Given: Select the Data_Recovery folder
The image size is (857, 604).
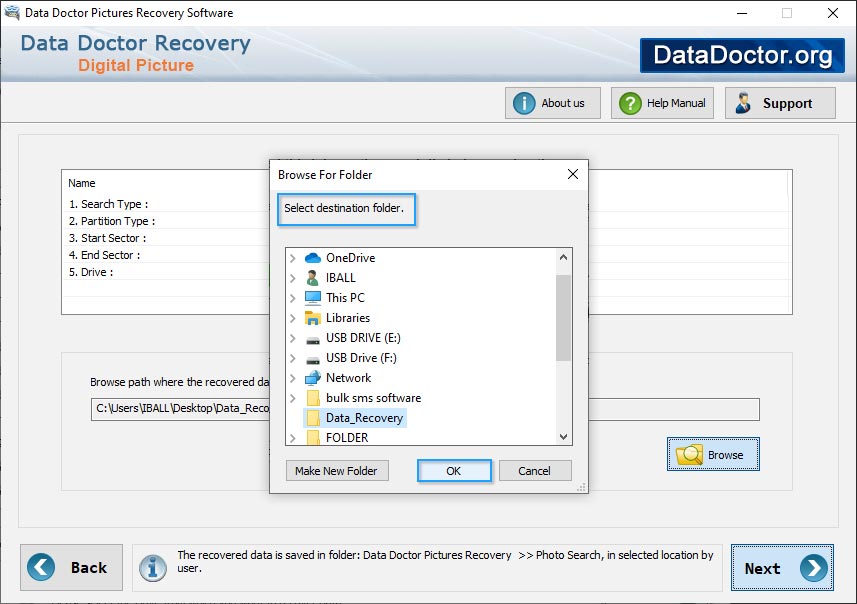Looking at the screenshot, I should [x=364, y=418].
